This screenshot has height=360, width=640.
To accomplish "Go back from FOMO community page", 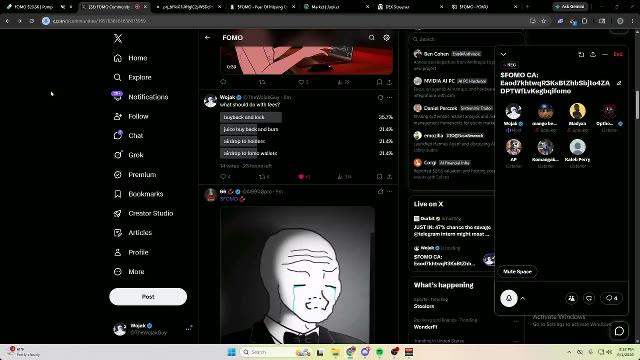I will tap(207, 38).
